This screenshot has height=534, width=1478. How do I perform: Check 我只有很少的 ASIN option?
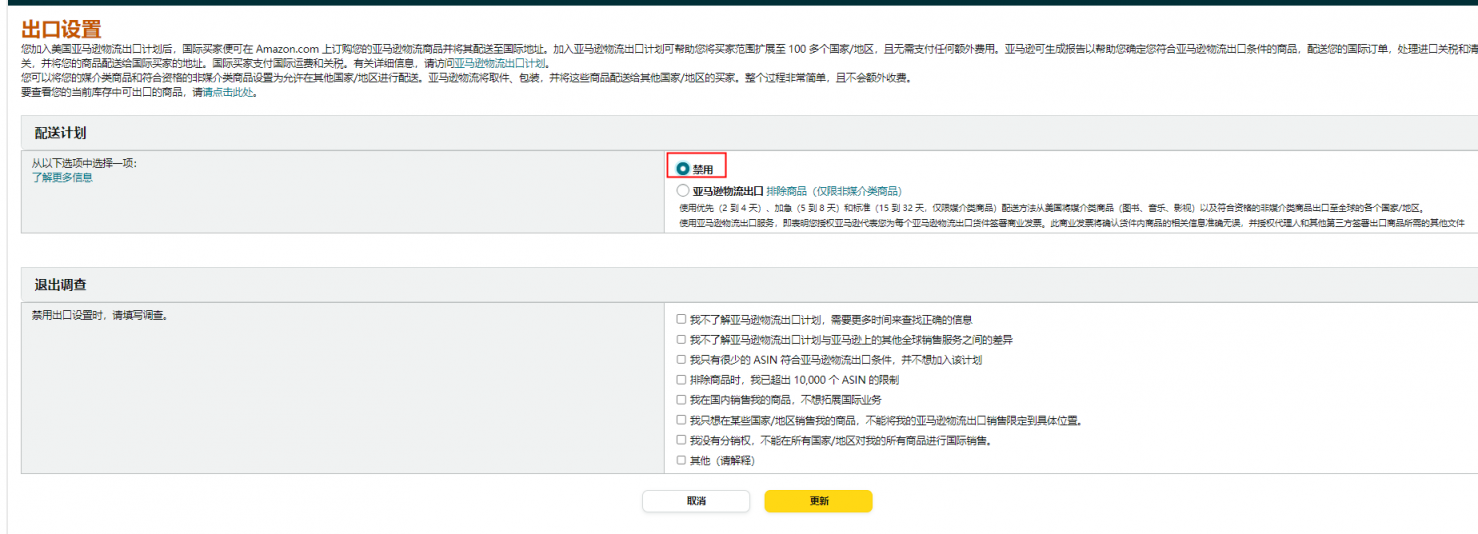[x=681, y=360]
